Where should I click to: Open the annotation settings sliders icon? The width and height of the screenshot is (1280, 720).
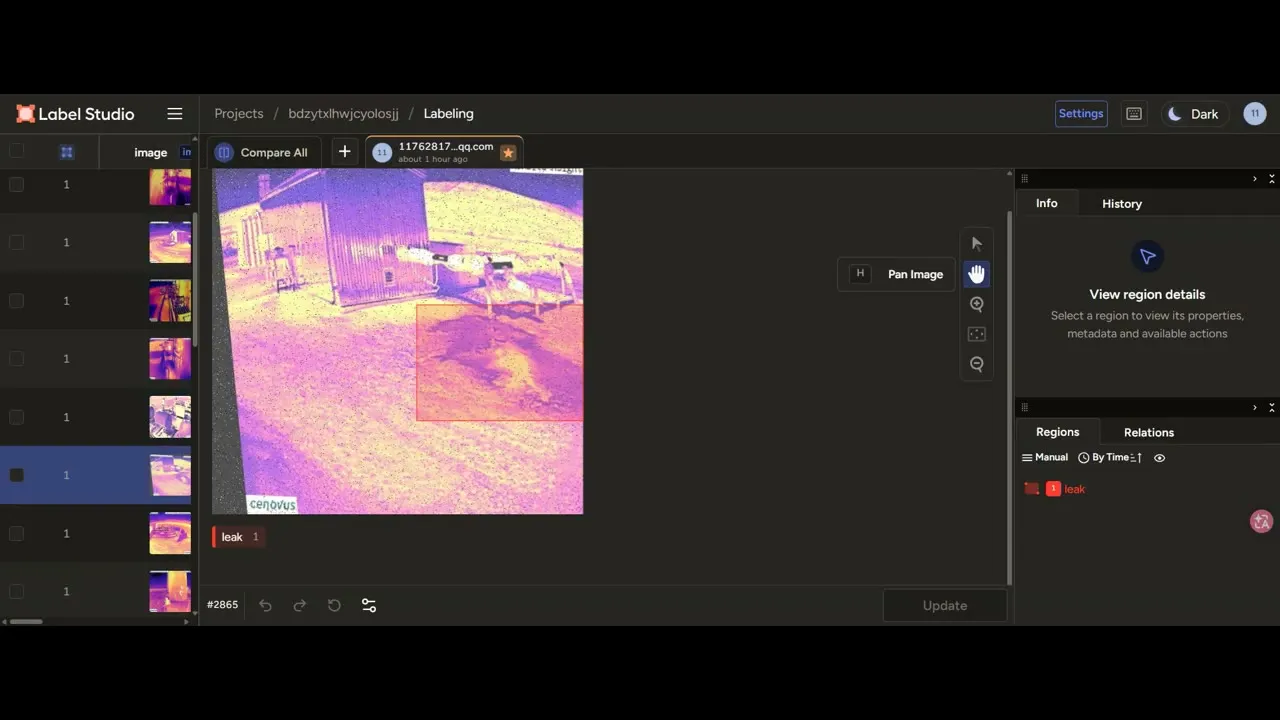click(369, 605)
